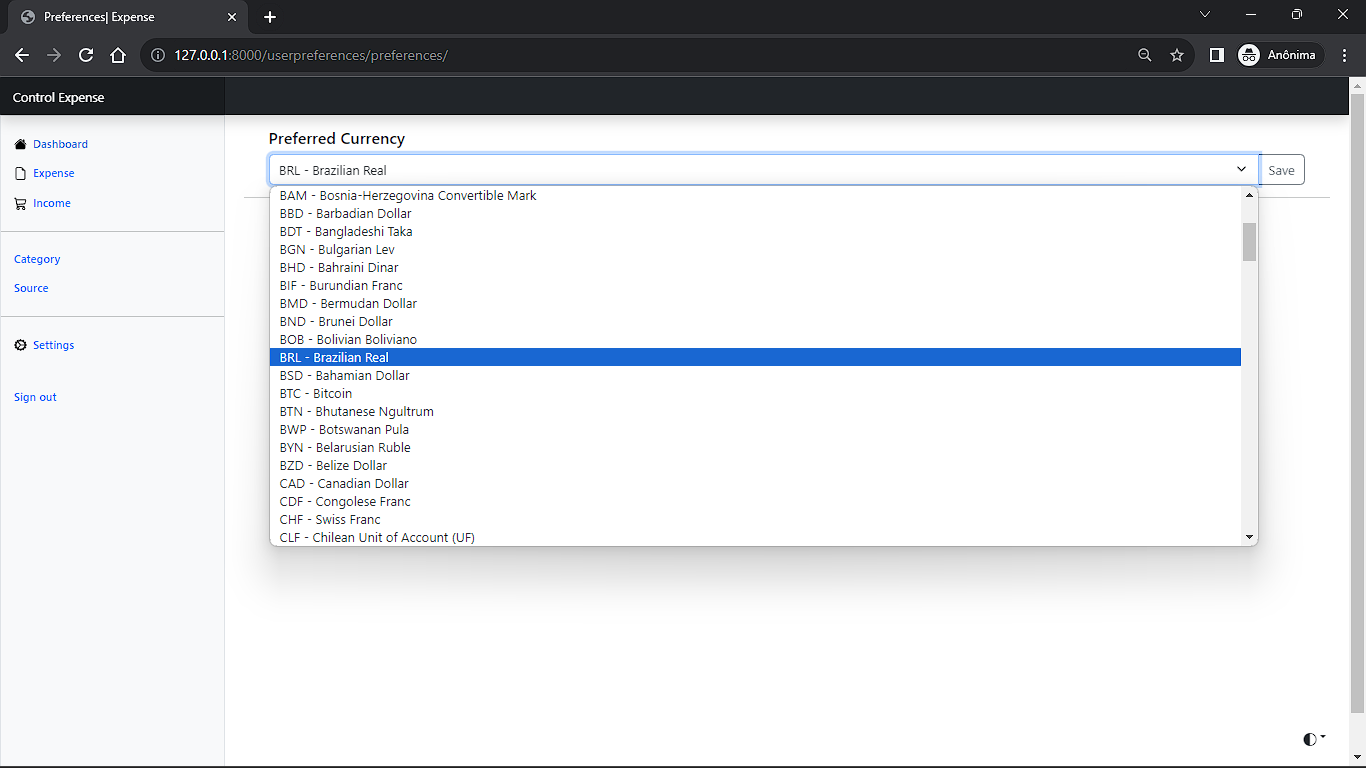
Task: Select BYN - Belarusian Ruble
Action: click(755, 447)
